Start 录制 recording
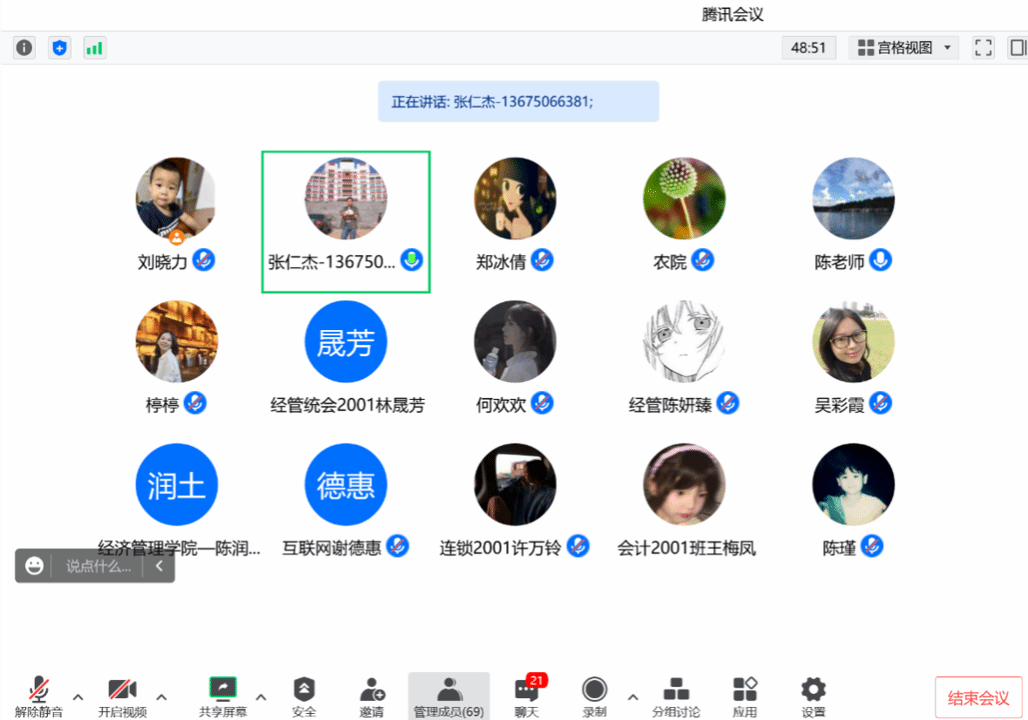The image size is (1028, 720). (595, 696)
